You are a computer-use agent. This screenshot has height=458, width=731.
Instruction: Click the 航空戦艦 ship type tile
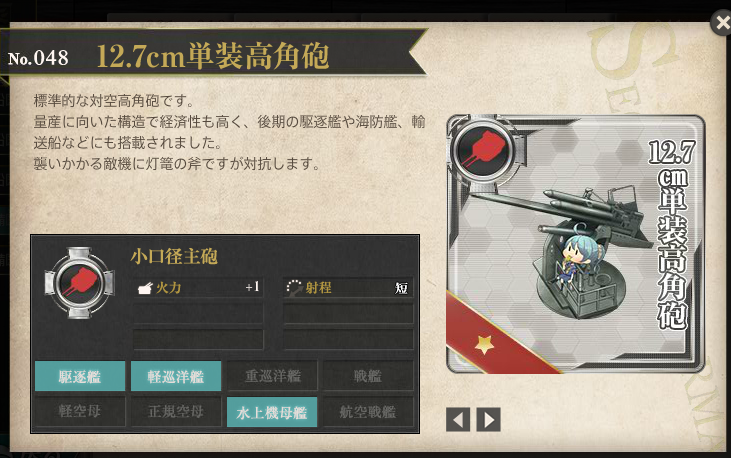pyautogui.click(x=368, y=412)
